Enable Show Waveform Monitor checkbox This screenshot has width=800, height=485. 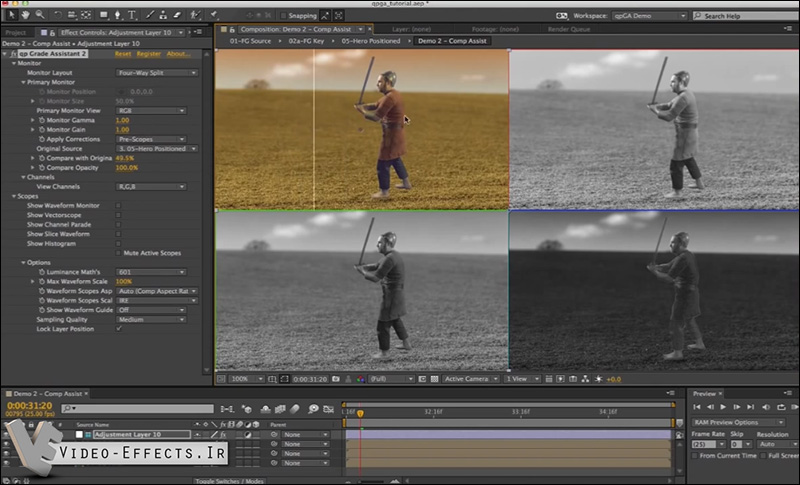[118, 206]
